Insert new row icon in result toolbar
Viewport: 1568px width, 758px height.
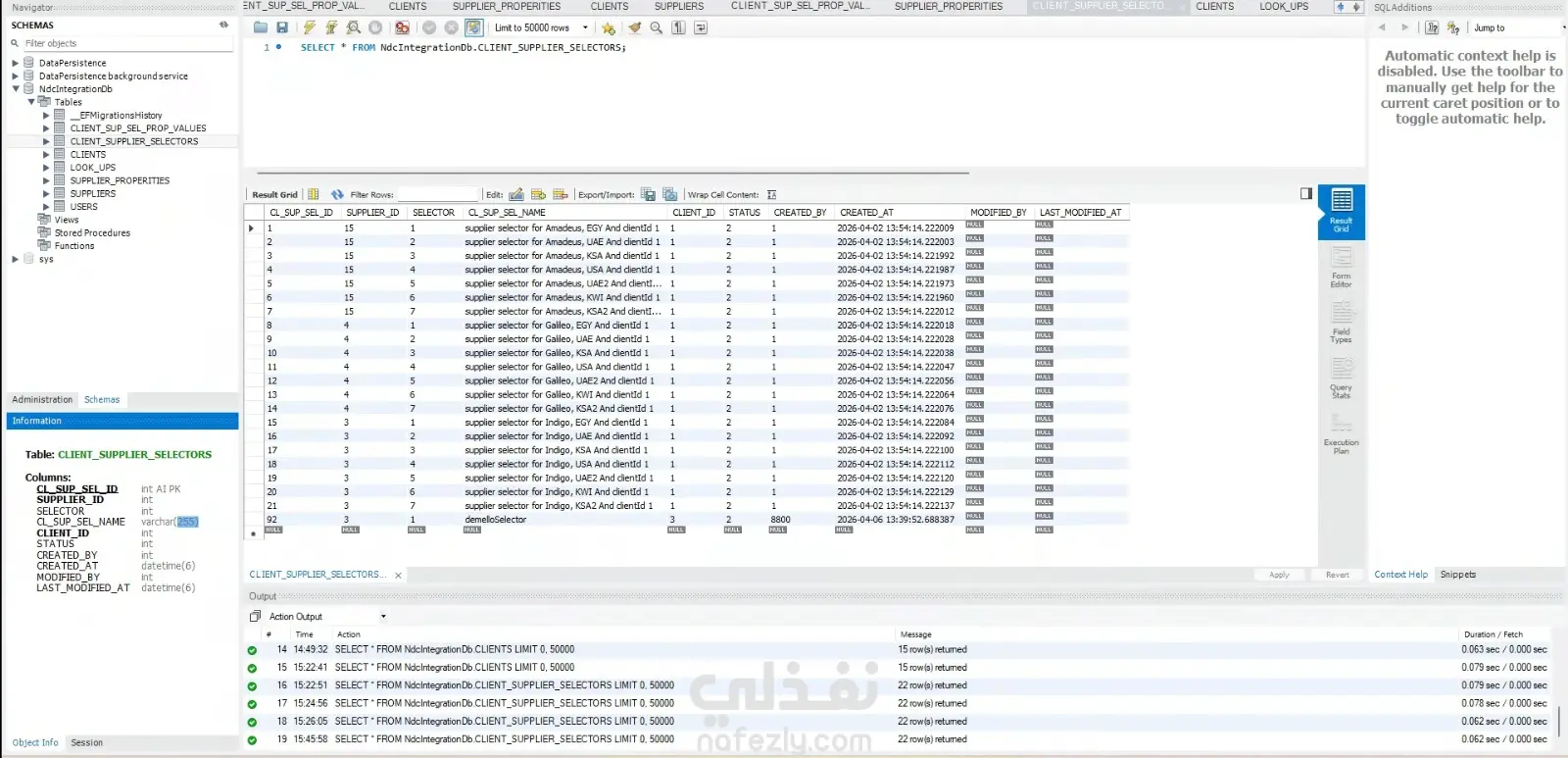[x=538, y=194]
